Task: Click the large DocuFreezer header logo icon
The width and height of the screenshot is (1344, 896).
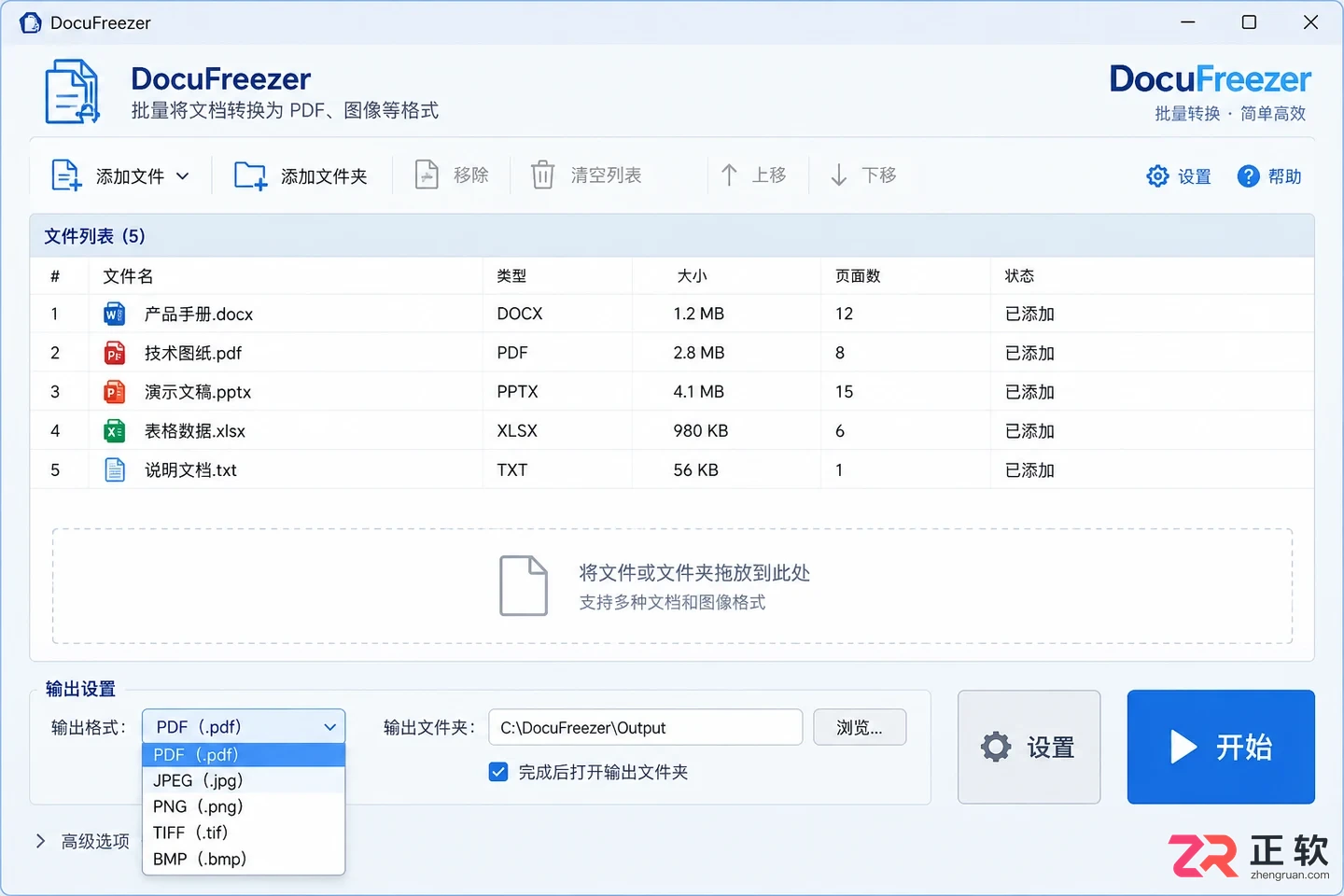Action: (x=72, y=91)
